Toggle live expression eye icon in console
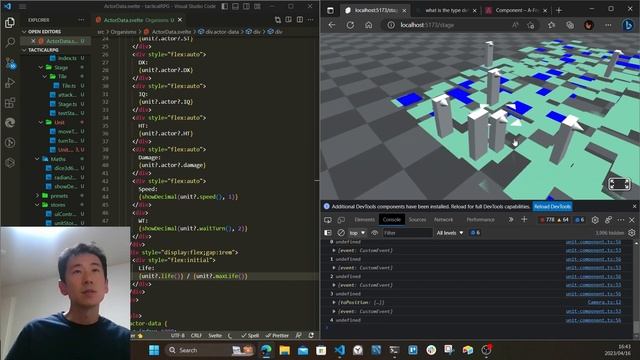 pyautogui.click(x=374, y=233)
